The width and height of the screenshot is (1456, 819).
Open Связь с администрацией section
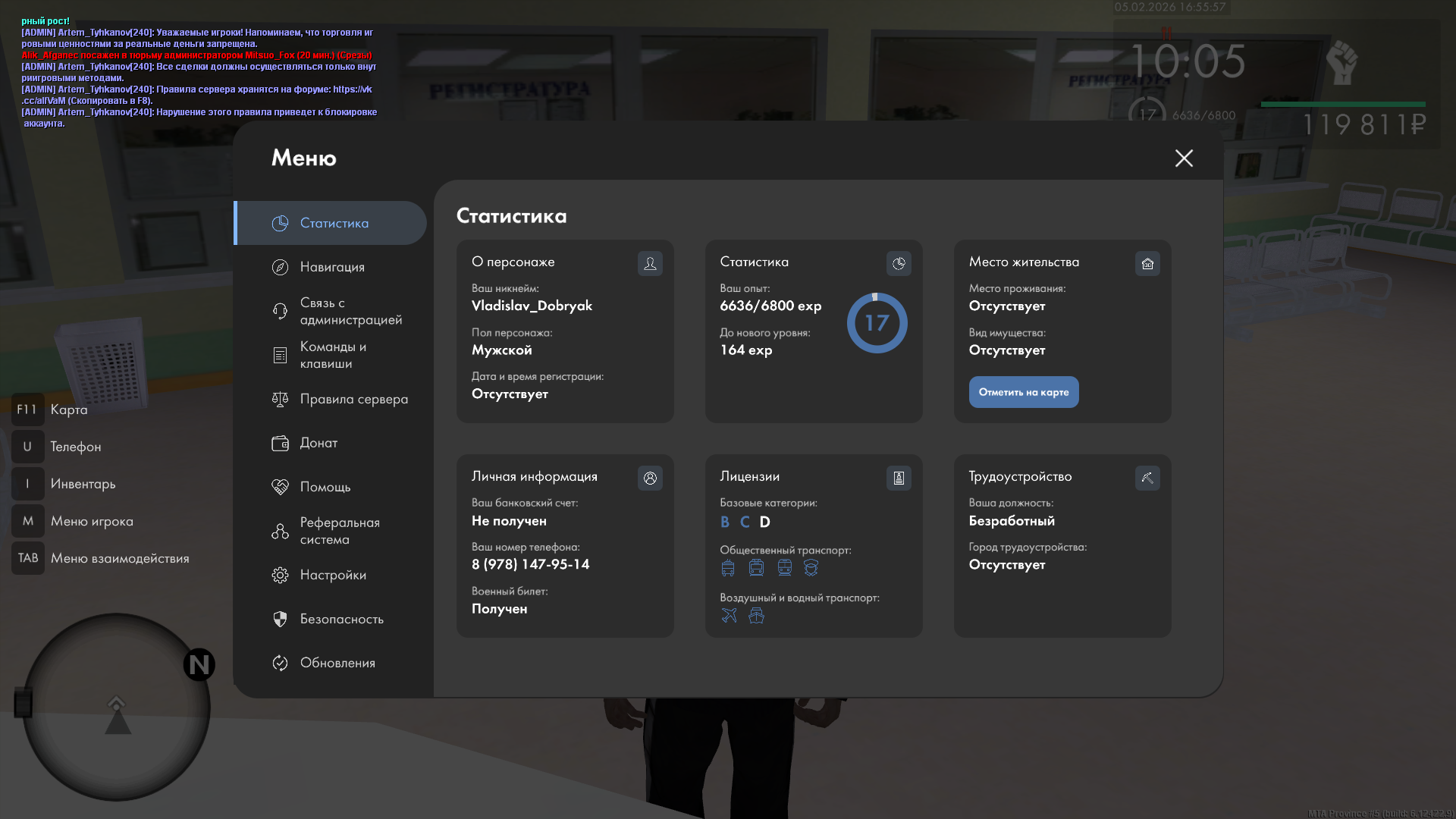click(x=350, y=311)
